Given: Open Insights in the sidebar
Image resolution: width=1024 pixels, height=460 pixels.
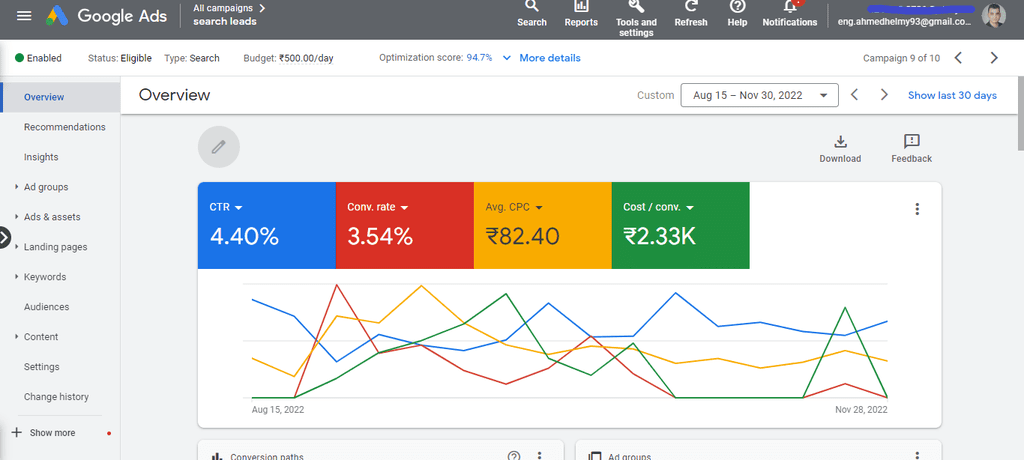Looking at the screenshot, I should click(41, 157).
